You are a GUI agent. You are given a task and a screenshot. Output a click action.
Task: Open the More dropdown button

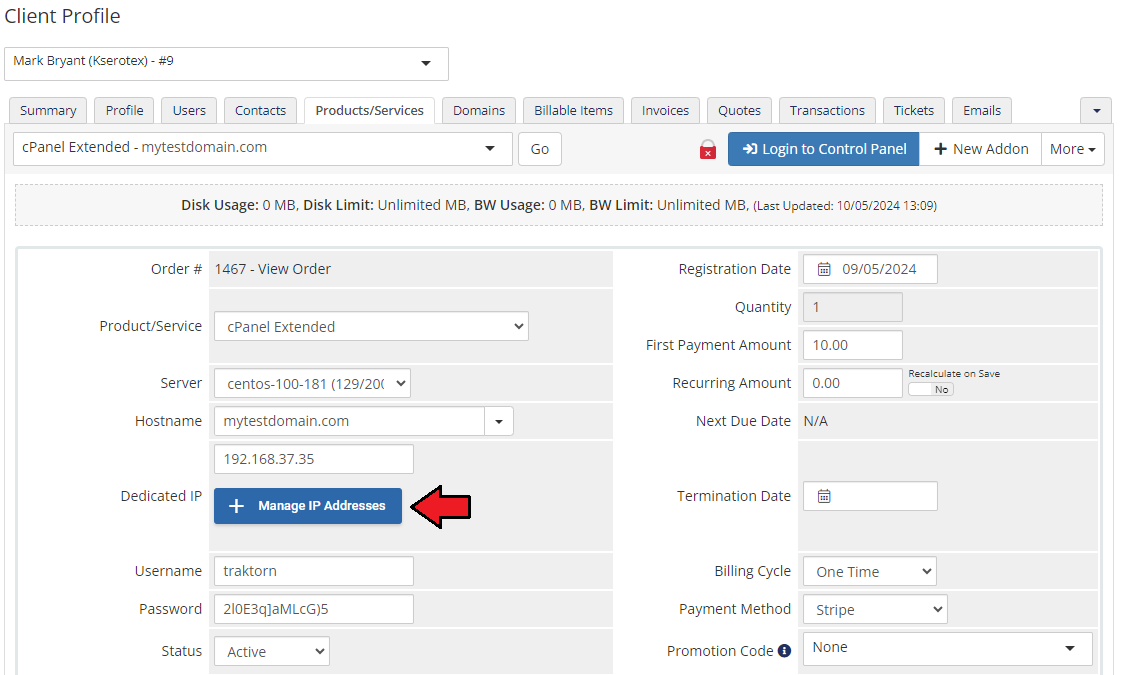(x=1072, y=149)
